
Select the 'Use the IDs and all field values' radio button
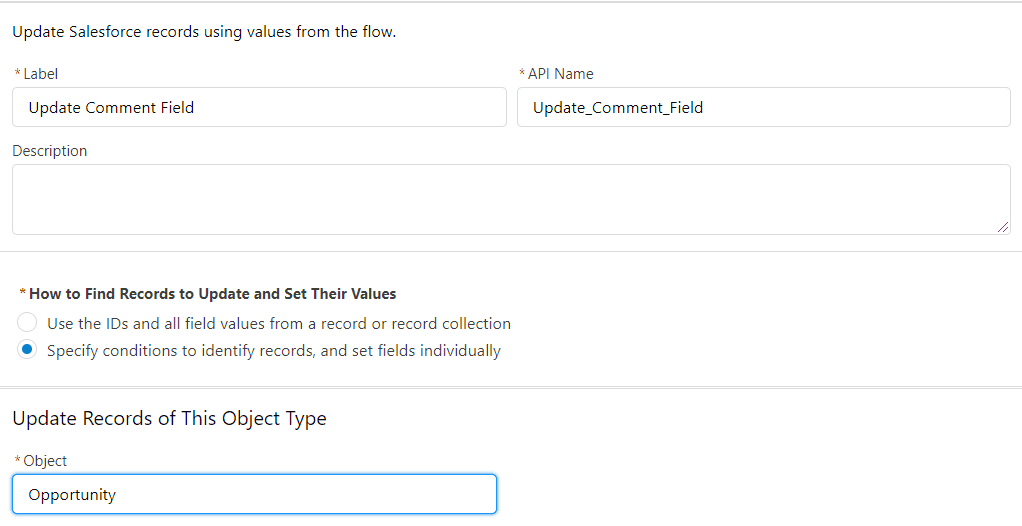coord(27,323)
